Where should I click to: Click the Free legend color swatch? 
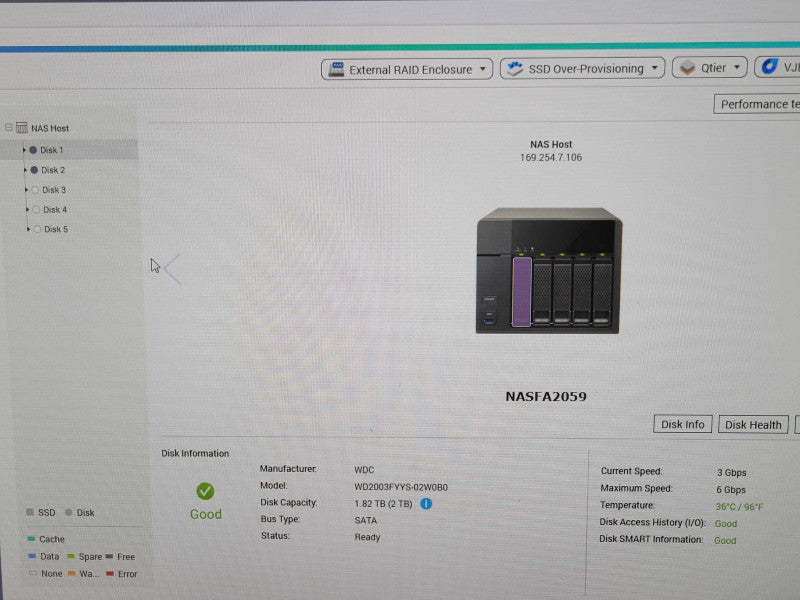click(109, 556)
